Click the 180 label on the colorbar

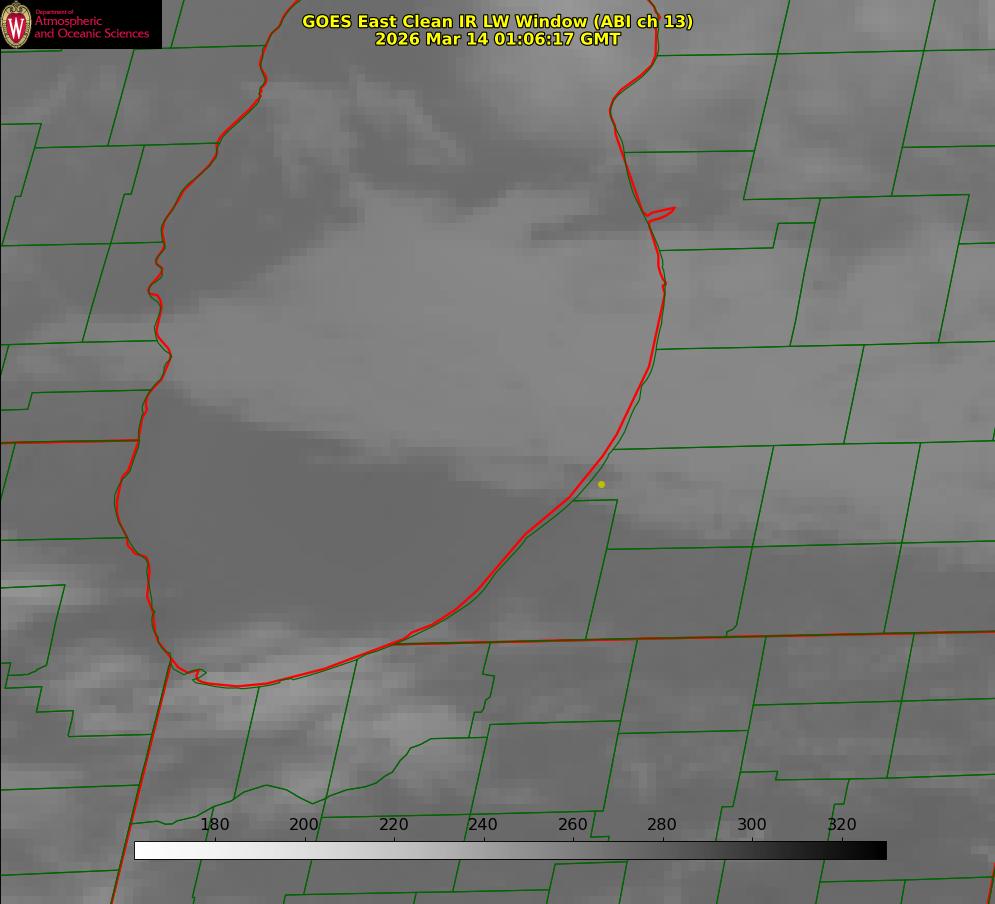(x=215, y=825)
